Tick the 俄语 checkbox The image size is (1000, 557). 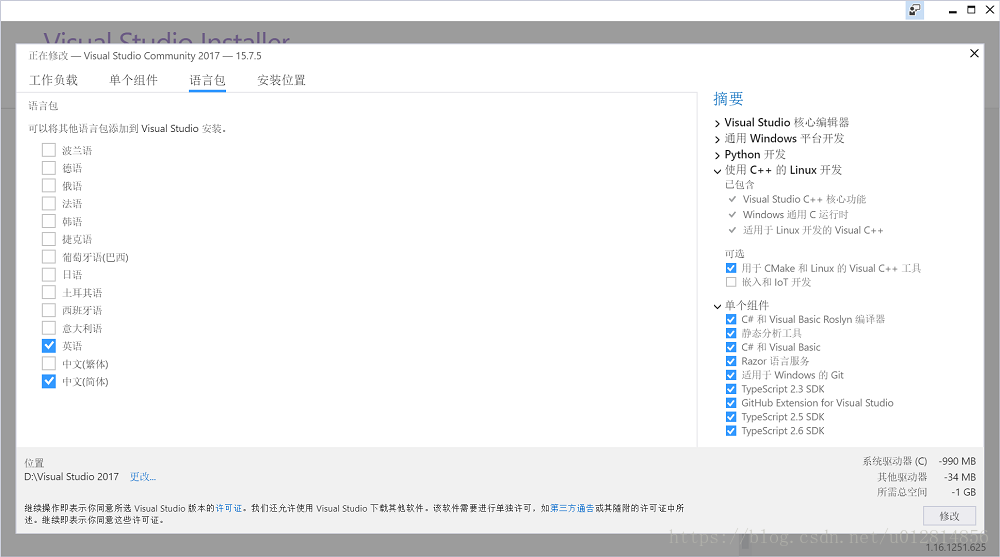[48, 186]
